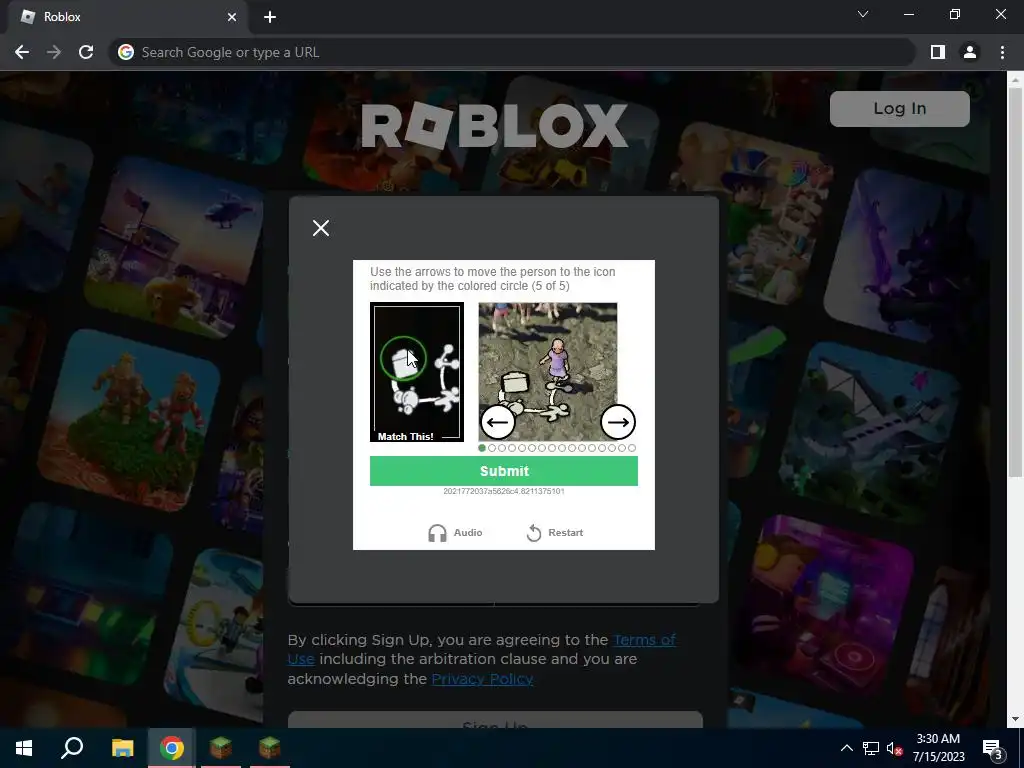The image size is (1024, 768).
Task: Click the Chrome taskbar icon
Action: point(172,748)
